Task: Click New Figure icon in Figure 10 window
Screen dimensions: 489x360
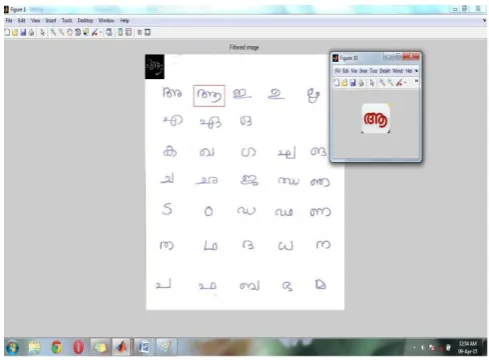Action: (x=337, y=83)
